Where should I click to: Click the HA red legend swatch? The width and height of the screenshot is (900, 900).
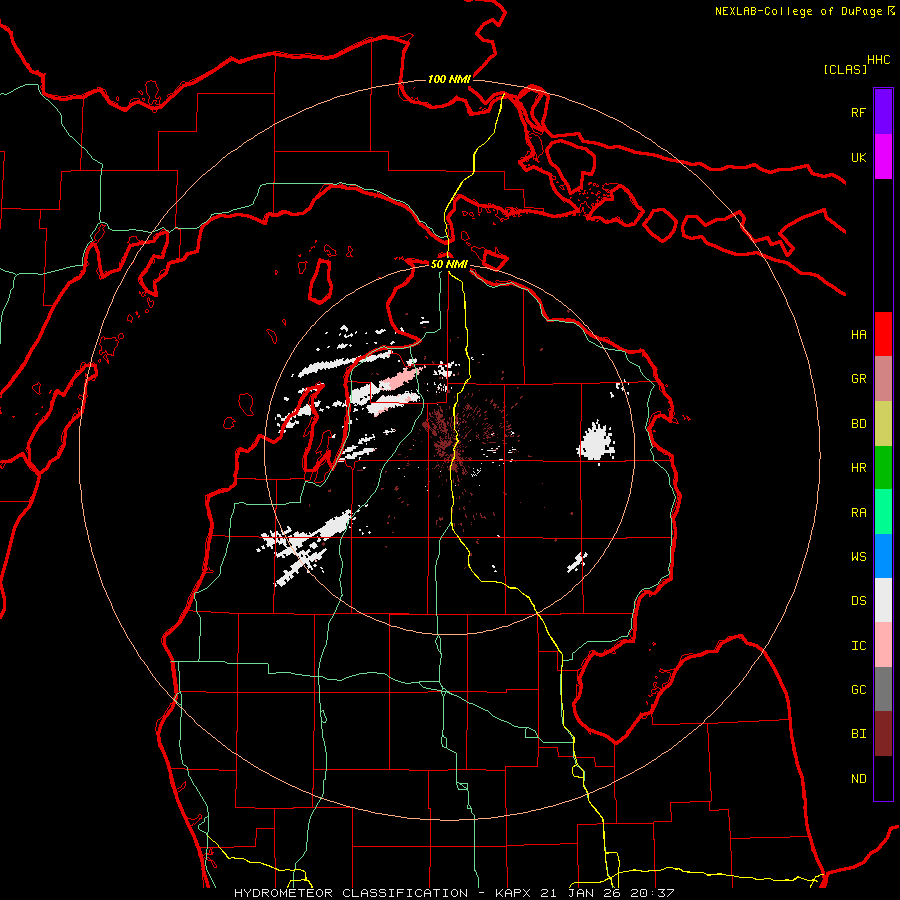883,334
